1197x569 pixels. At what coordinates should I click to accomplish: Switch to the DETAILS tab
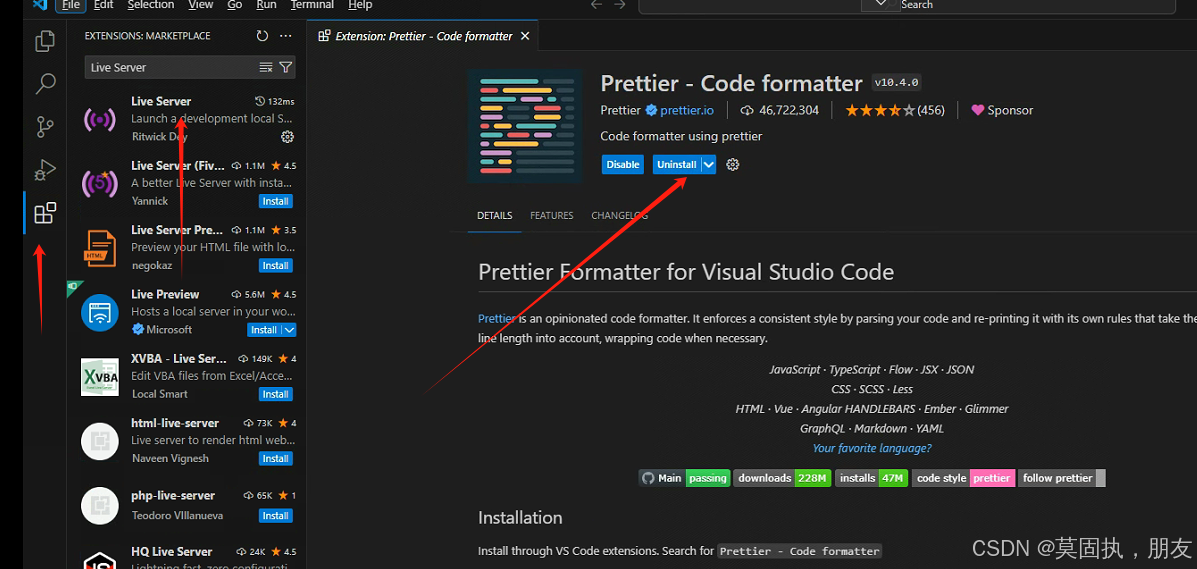[x=495, y=216]
